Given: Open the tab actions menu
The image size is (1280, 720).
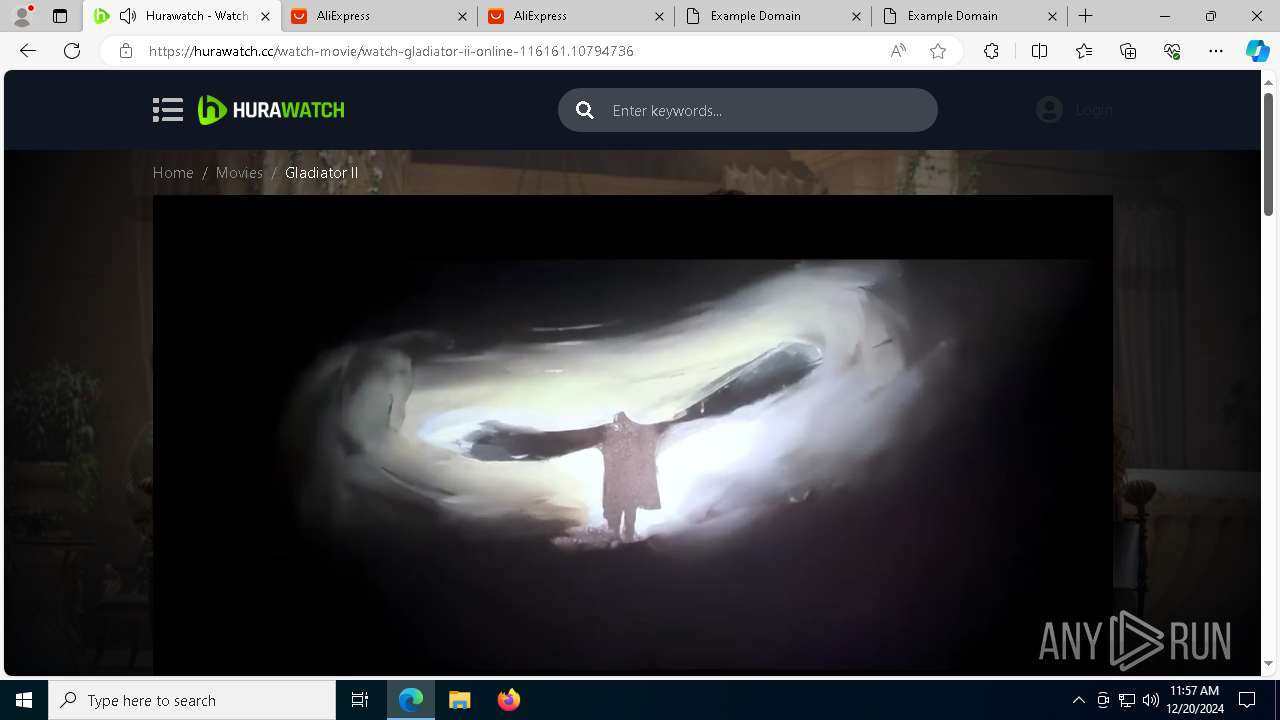Looking at the screenshot, I should tap(60, 16).
